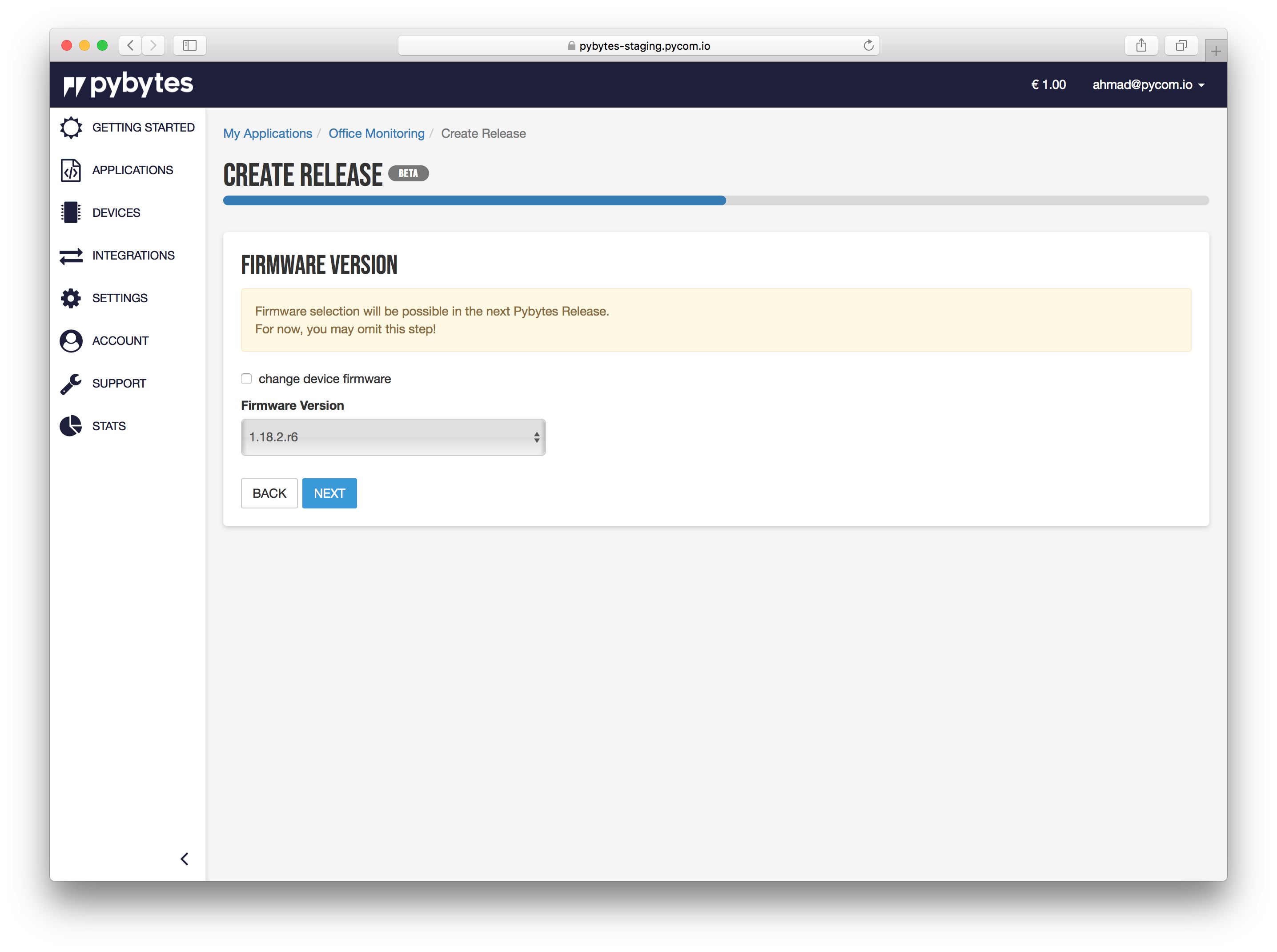Click the Getting Started sun icon

click(71, 128)
